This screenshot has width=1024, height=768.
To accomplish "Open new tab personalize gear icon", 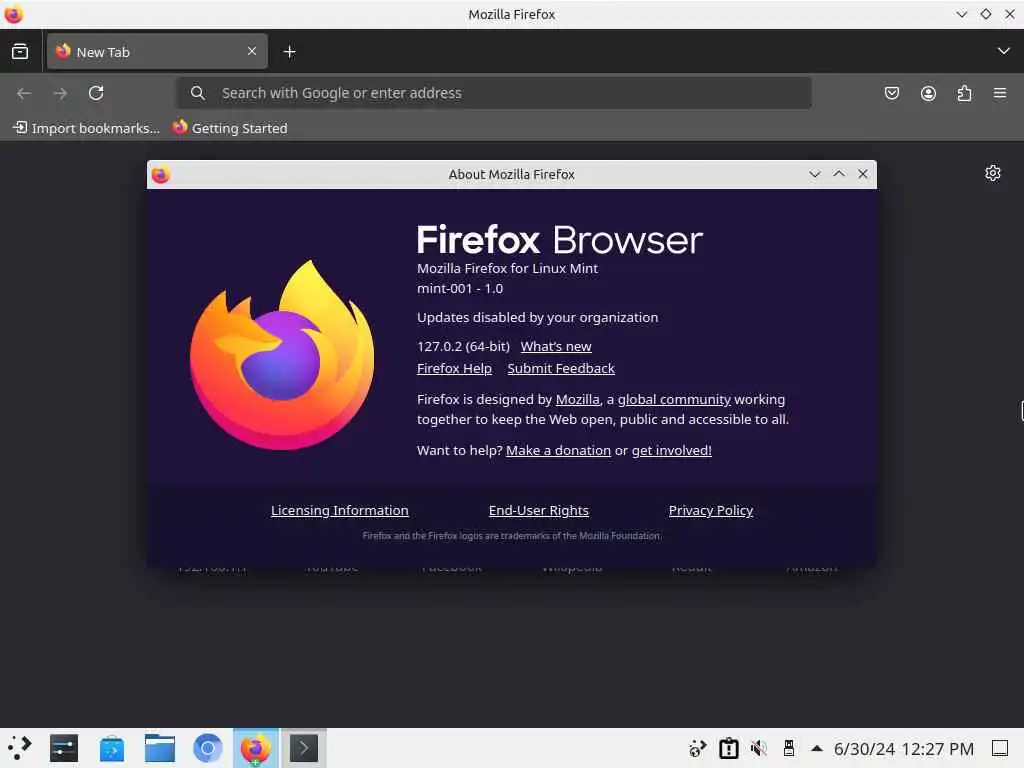I will (993, 173).
